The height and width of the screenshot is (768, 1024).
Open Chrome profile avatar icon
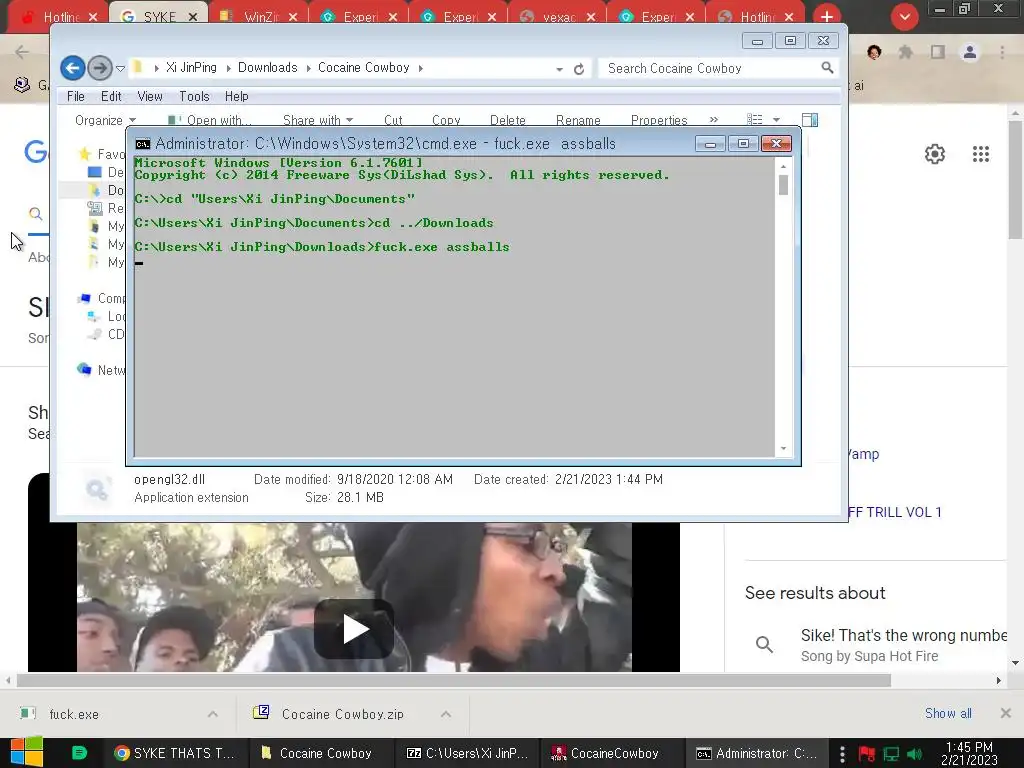click(x=970, y=52)
